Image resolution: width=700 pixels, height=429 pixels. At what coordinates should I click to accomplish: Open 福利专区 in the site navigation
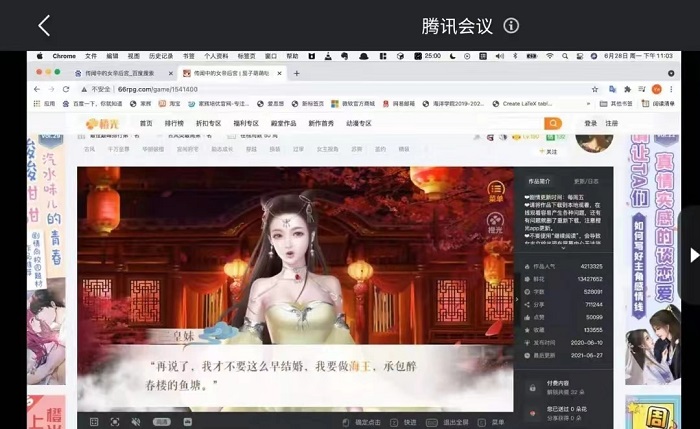(x=246, y=123)
